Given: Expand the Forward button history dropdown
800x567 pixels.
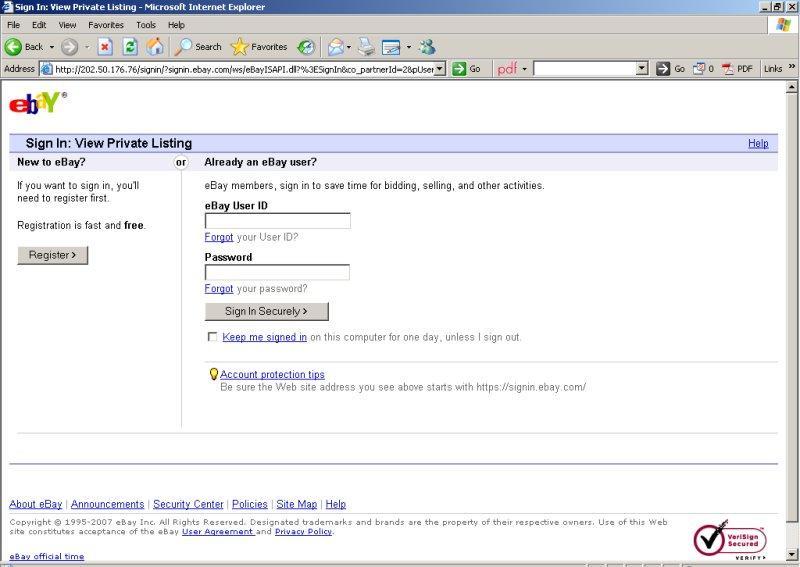Looking at the screenshot, I should 87,47.
